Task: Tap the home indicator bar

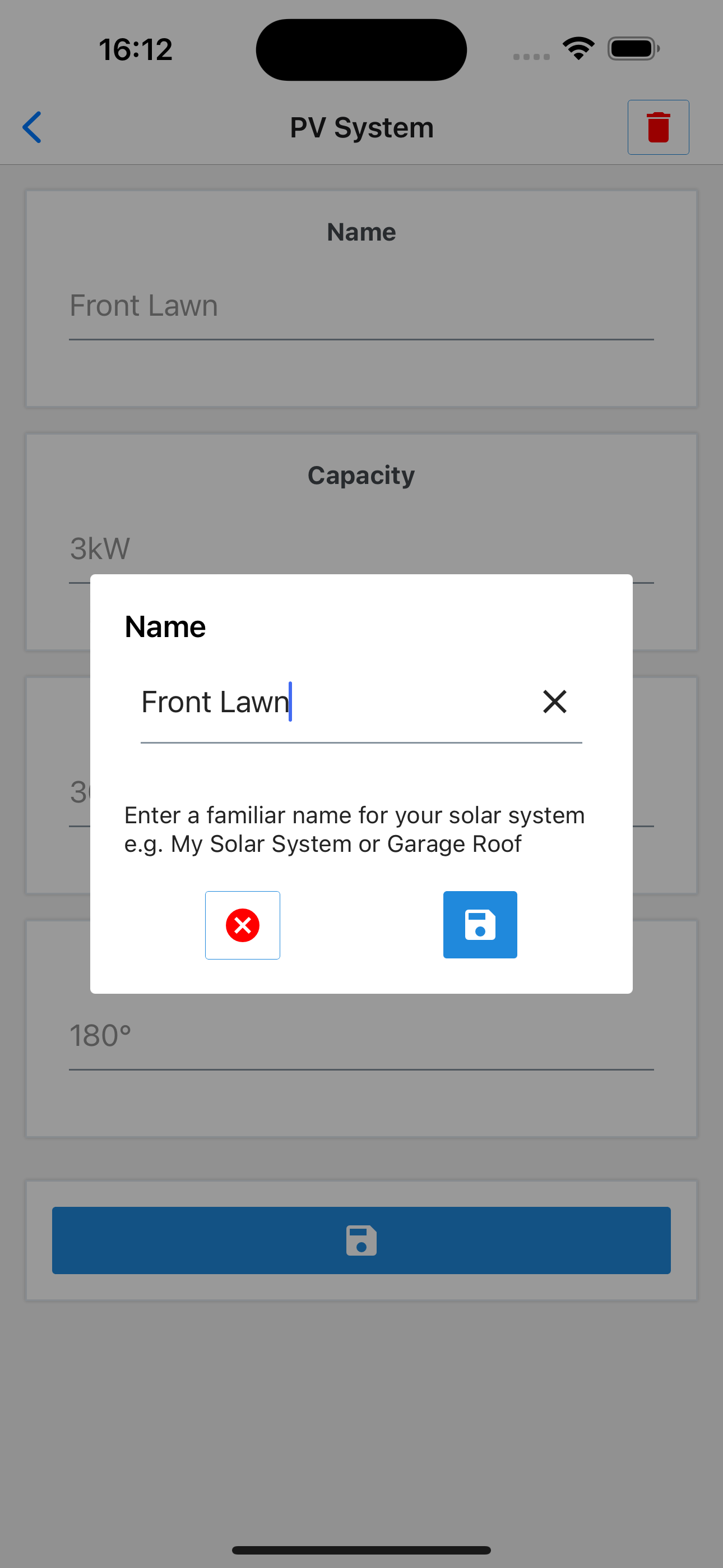Action: pos(361,1549)
